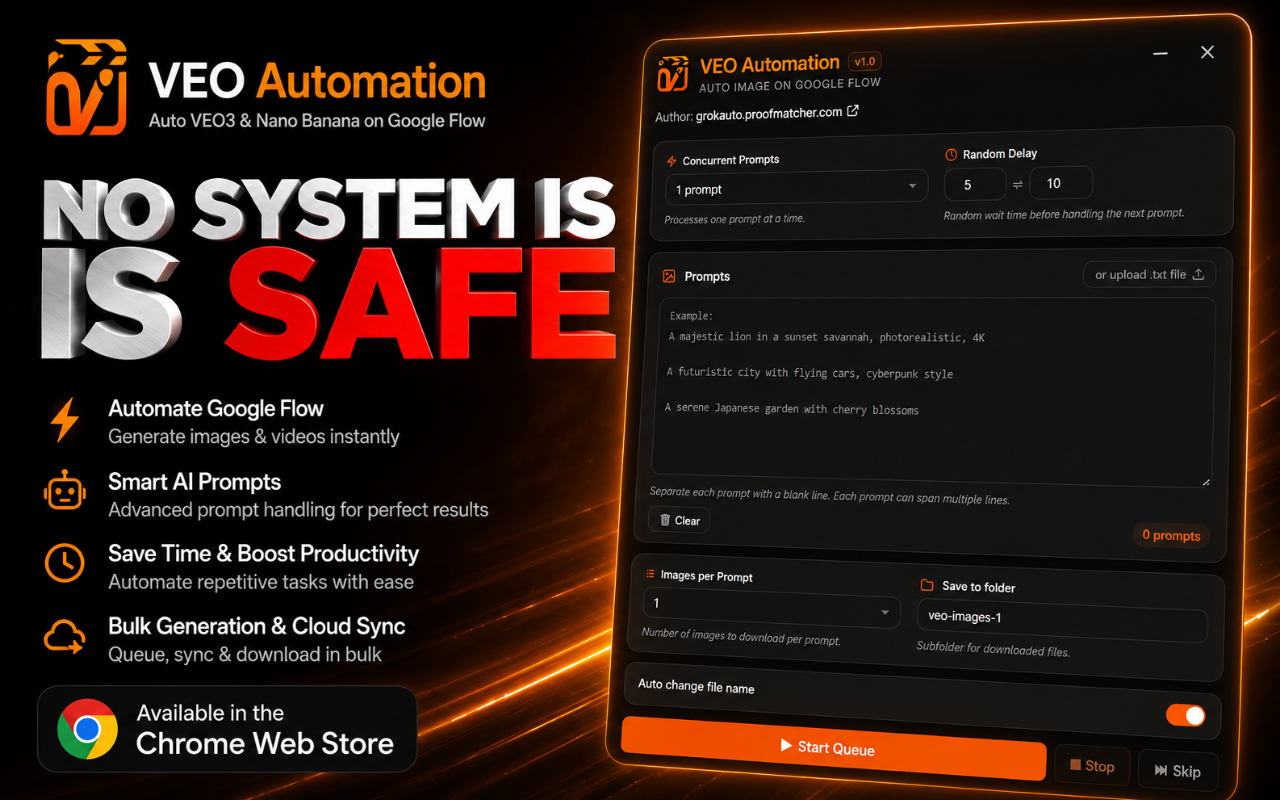Click the "Auto VEO3 & Nano Banana on Google Flow" tagline
Viewport: 1280px width, 800px height.
point(317,121)
